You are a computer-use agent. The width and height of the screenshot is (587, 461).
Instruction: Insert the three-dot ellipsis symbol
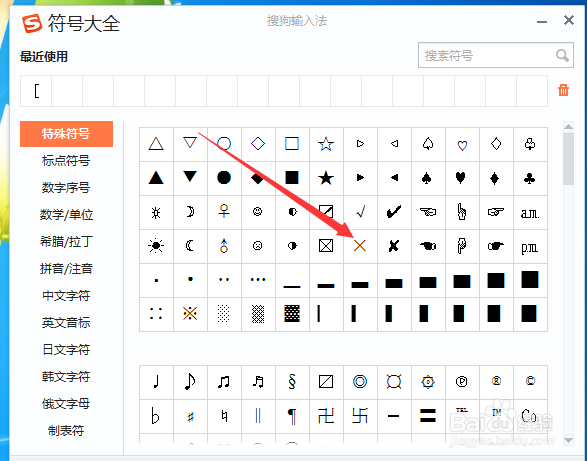258,280
